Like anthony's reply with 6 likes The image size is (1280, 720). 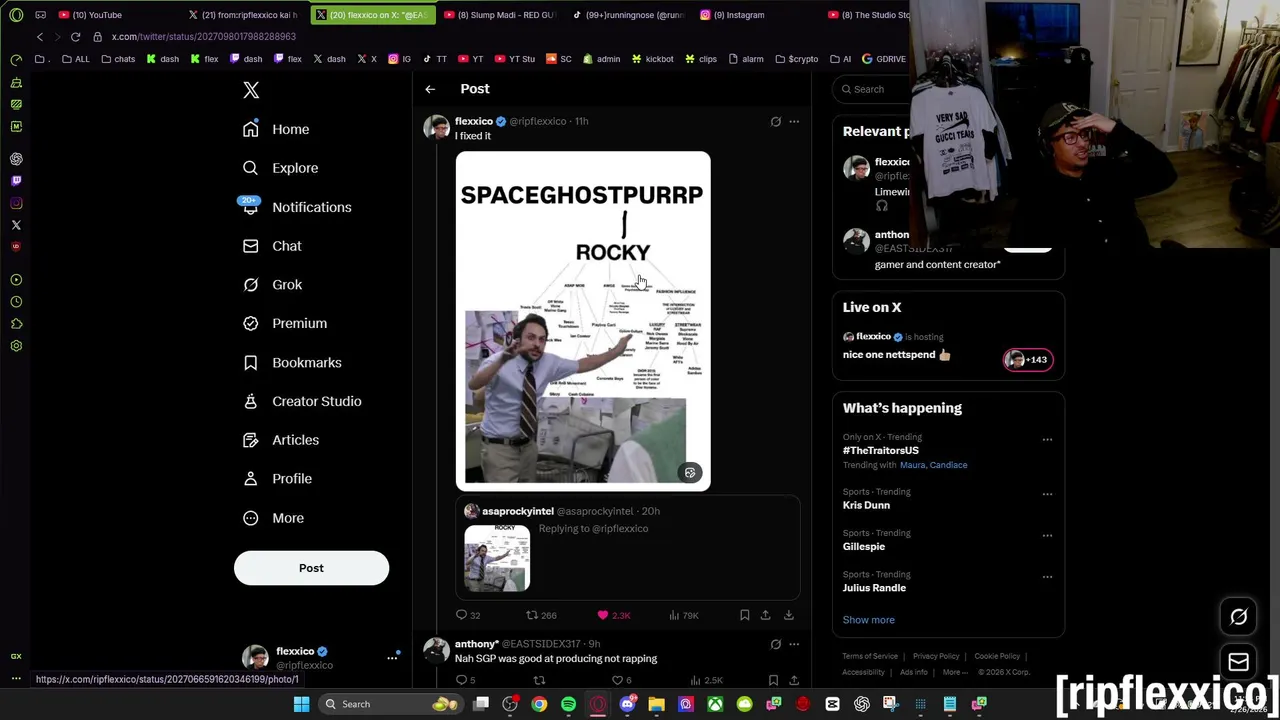click(621, 680)
